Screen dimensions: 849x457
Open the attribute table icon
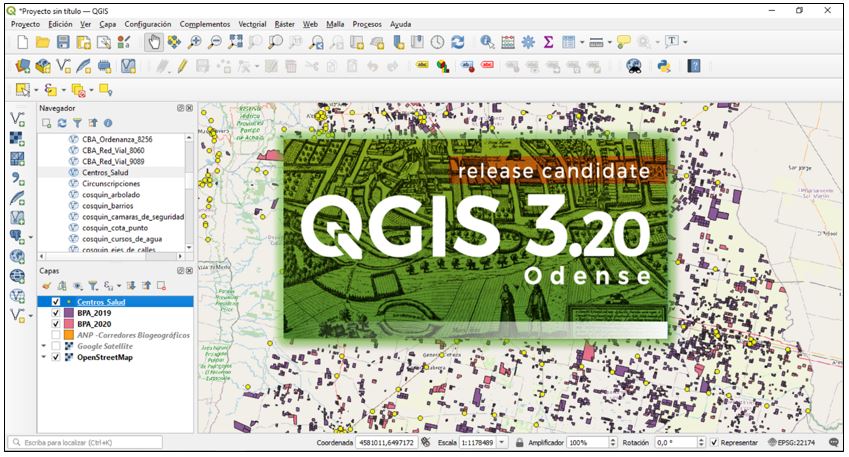(x=568, y=42)
